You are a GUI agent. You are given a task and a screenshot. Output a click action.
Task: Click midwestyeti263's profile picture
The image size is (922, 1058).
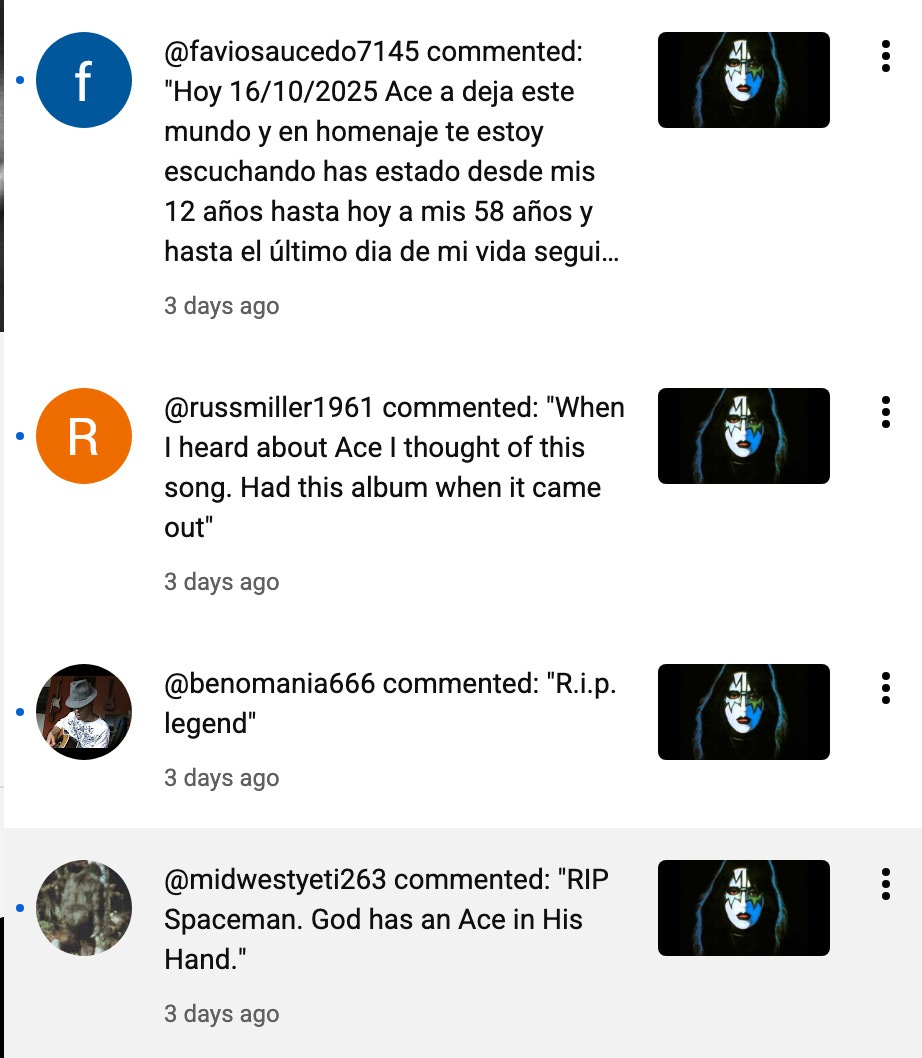click(x=84, y=908)
